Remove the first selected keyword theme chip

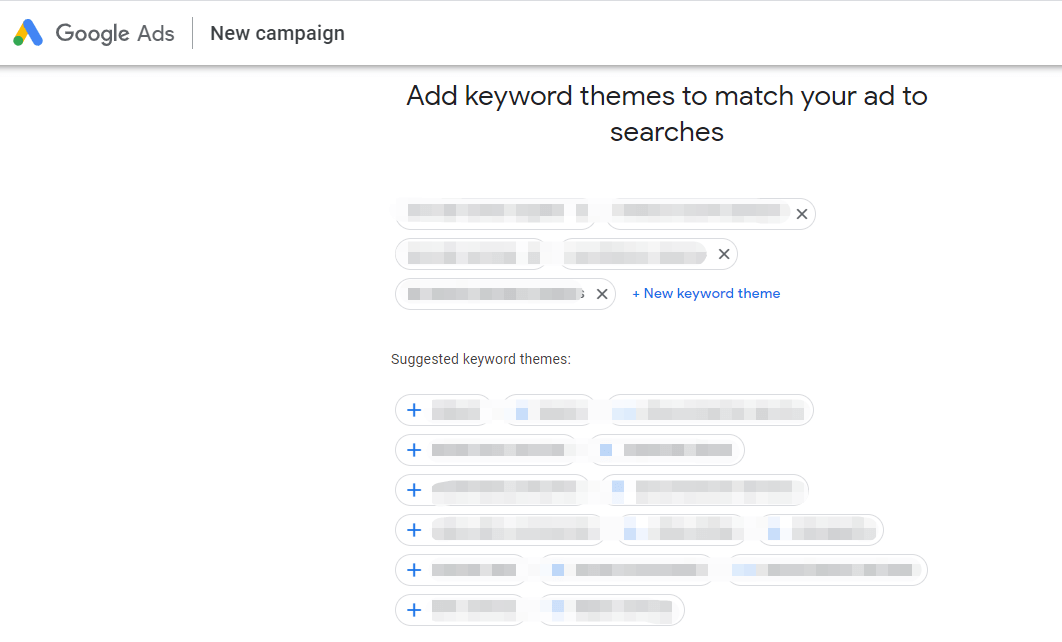(802, 214)
